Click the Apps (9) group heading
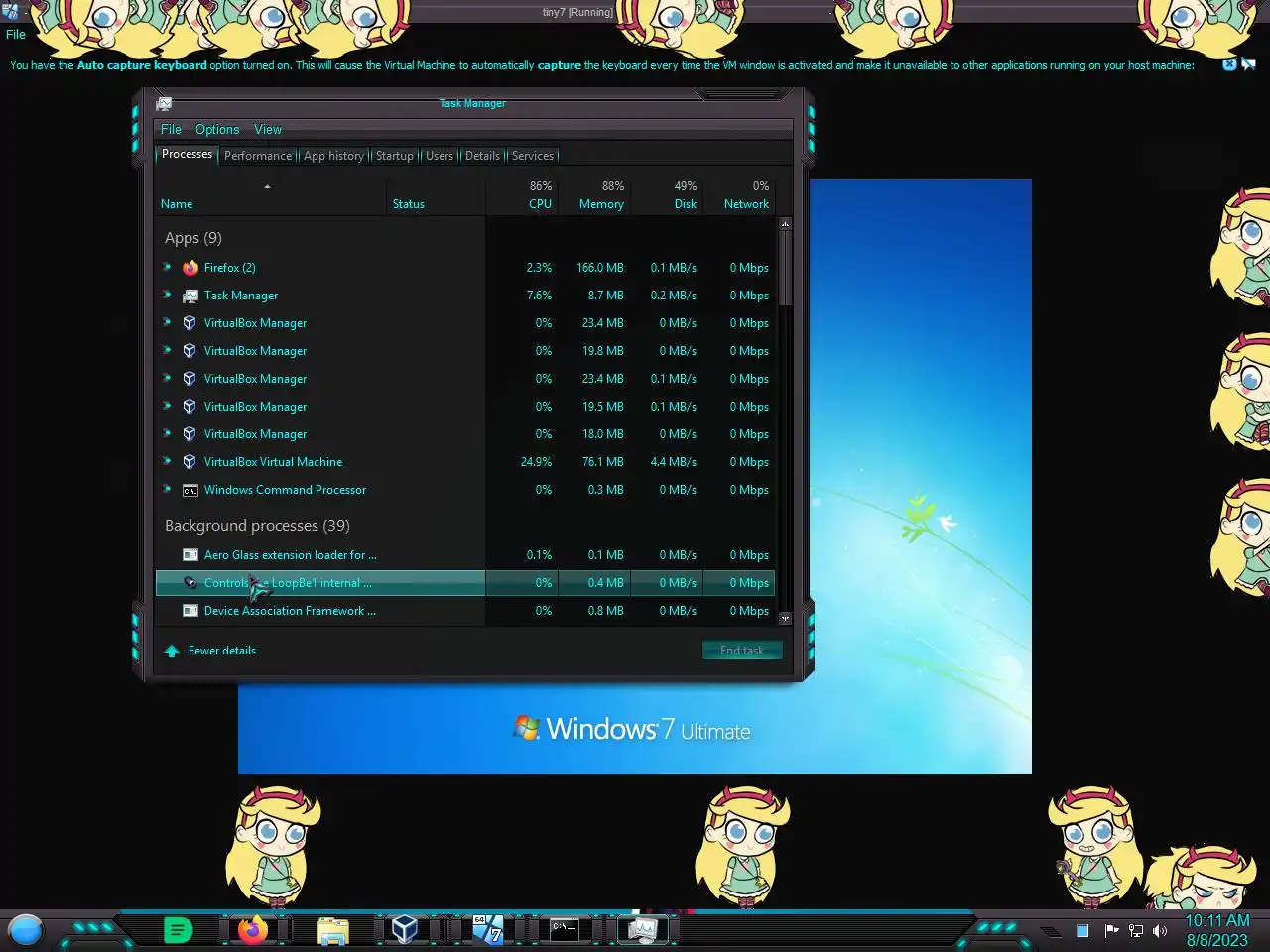 pos(193,238)
